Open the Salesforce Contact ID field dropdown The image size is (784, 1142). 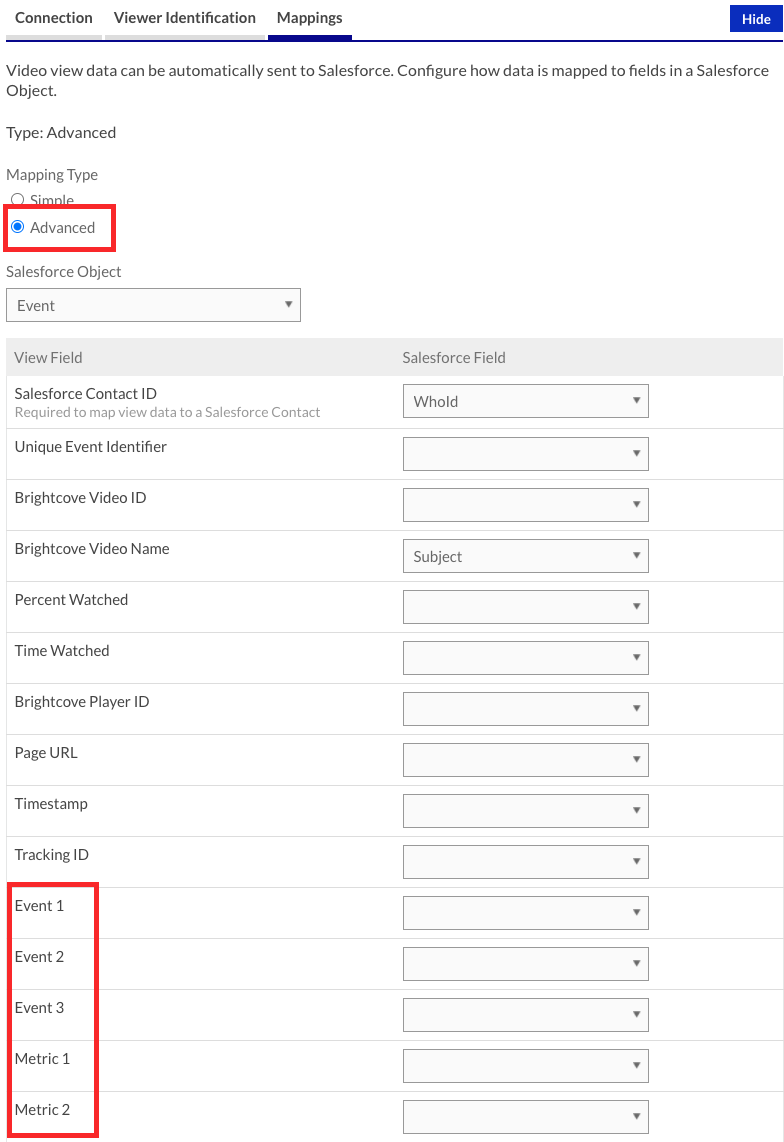click(525, 401)
